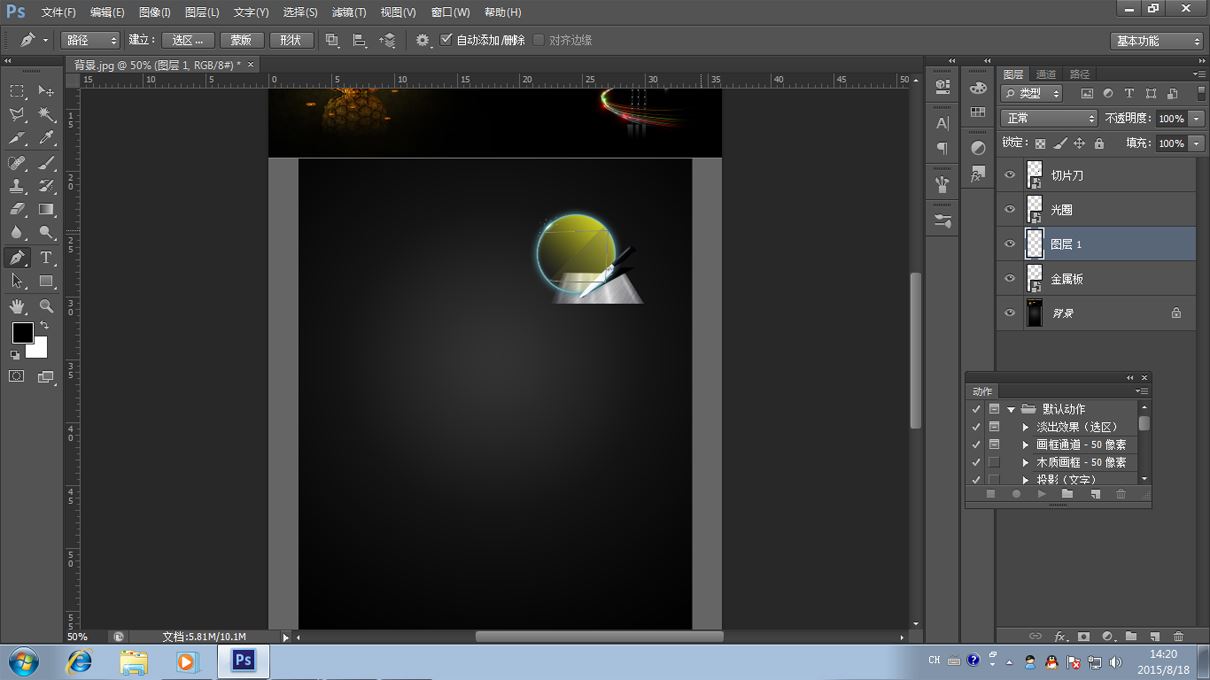Open the 路径 tool mode dropdown
This screenshot has height=680, width=1210.
(x=90, y=40)
